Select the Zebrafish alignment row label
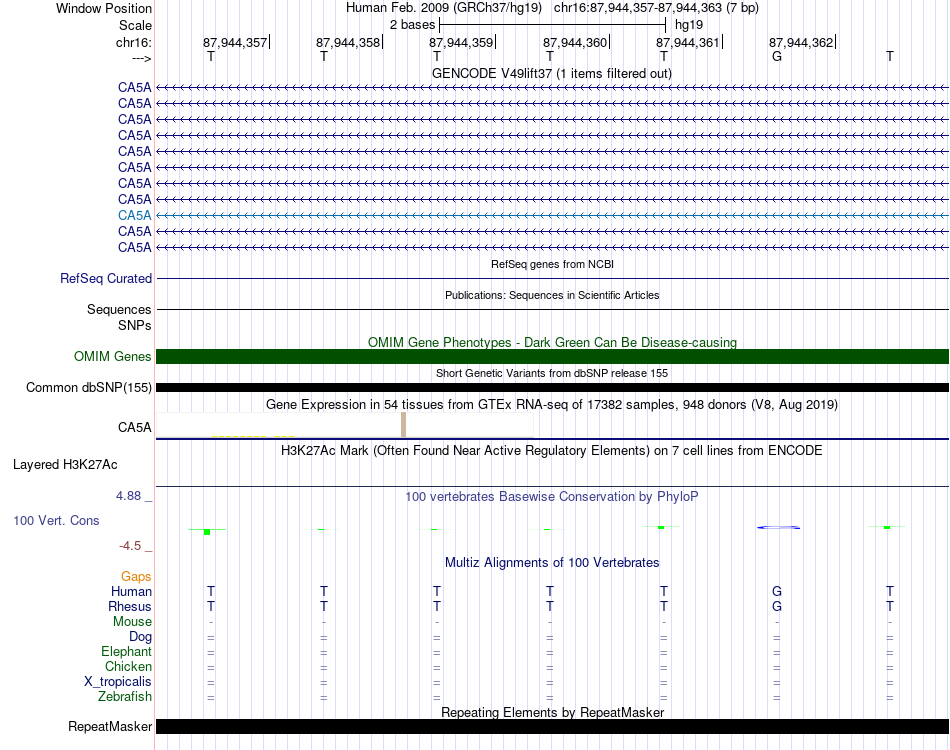The width and height of the screenshot is (950, 750). (125, 697)
